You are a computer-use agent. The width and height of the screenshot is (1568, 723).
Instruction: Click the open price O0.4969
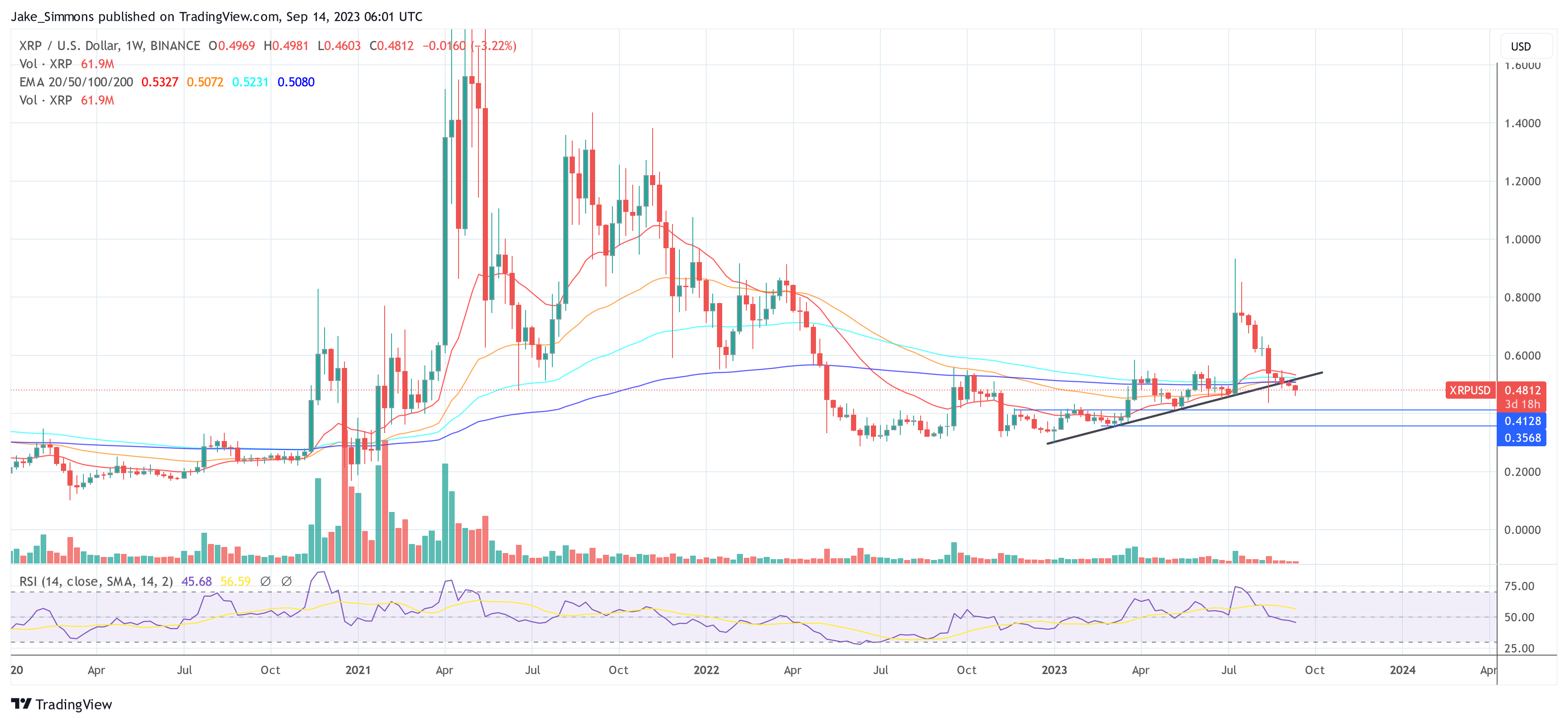(x=232, y=46)
